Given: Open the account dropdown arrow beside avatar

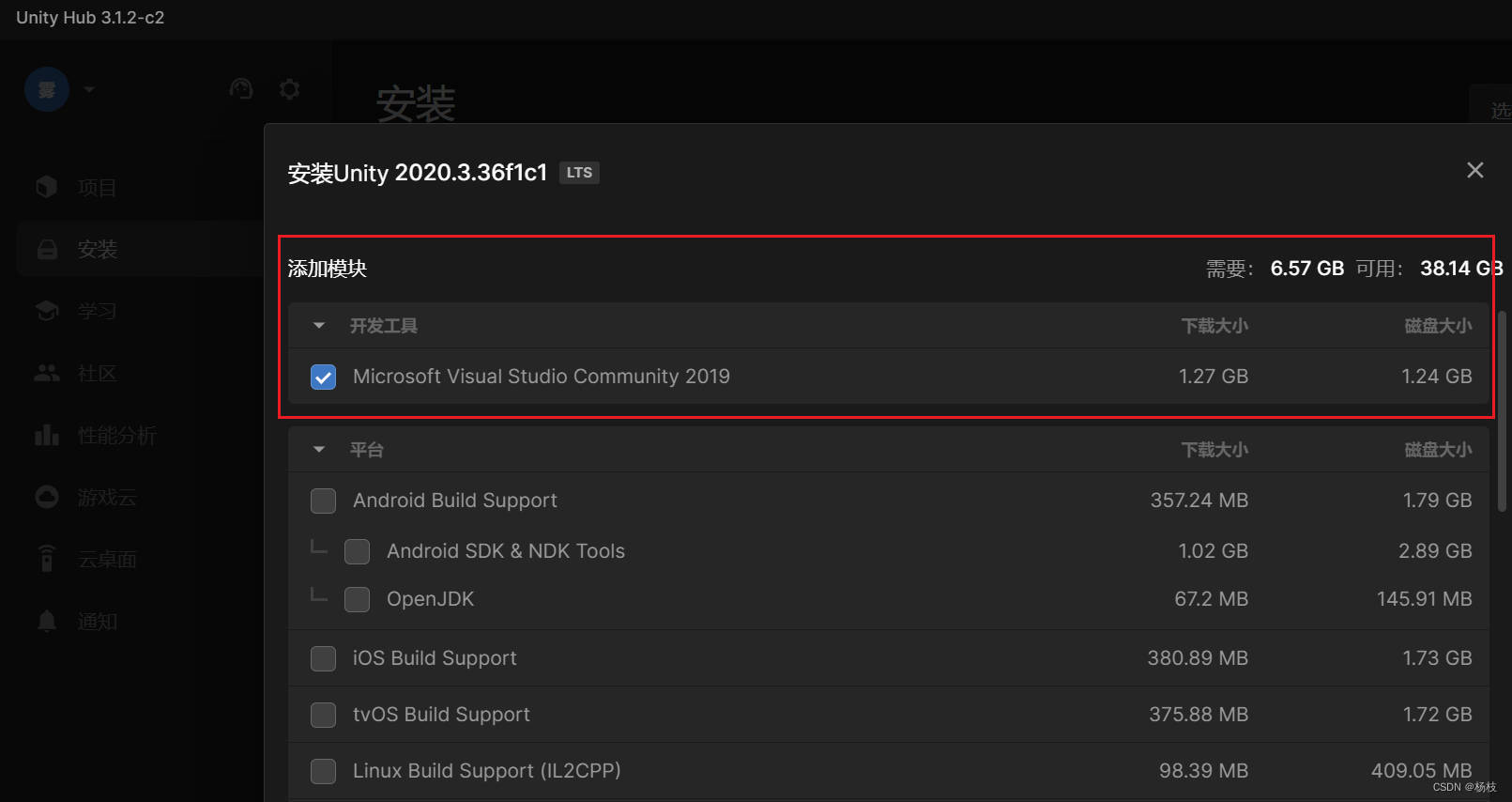Looking at the screenshot, I should point(89,90).
